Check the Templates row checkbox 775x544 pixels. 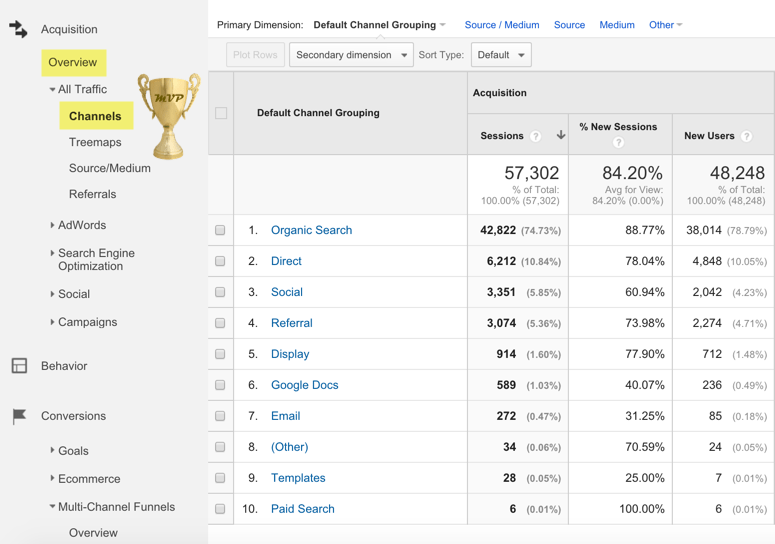pyautogui.click(x=220, y=478)
